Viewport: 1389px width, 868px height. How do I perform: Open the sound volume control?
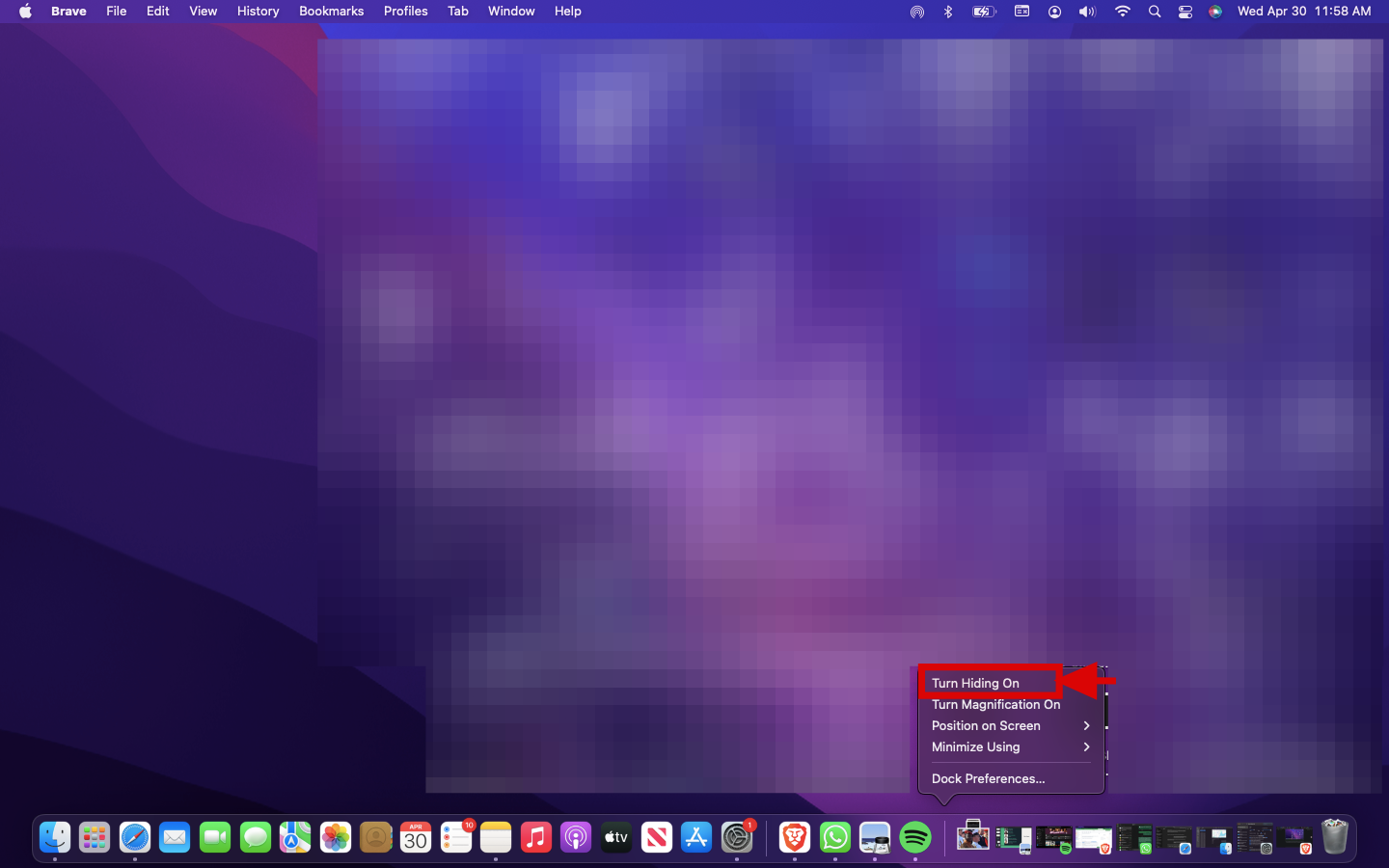(1087, 12)
